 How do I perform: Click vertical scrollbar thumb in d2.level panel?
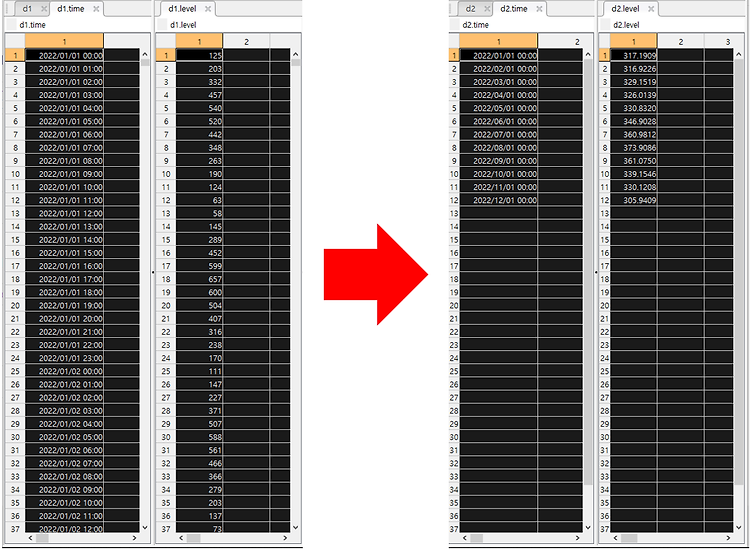[739, 272]
